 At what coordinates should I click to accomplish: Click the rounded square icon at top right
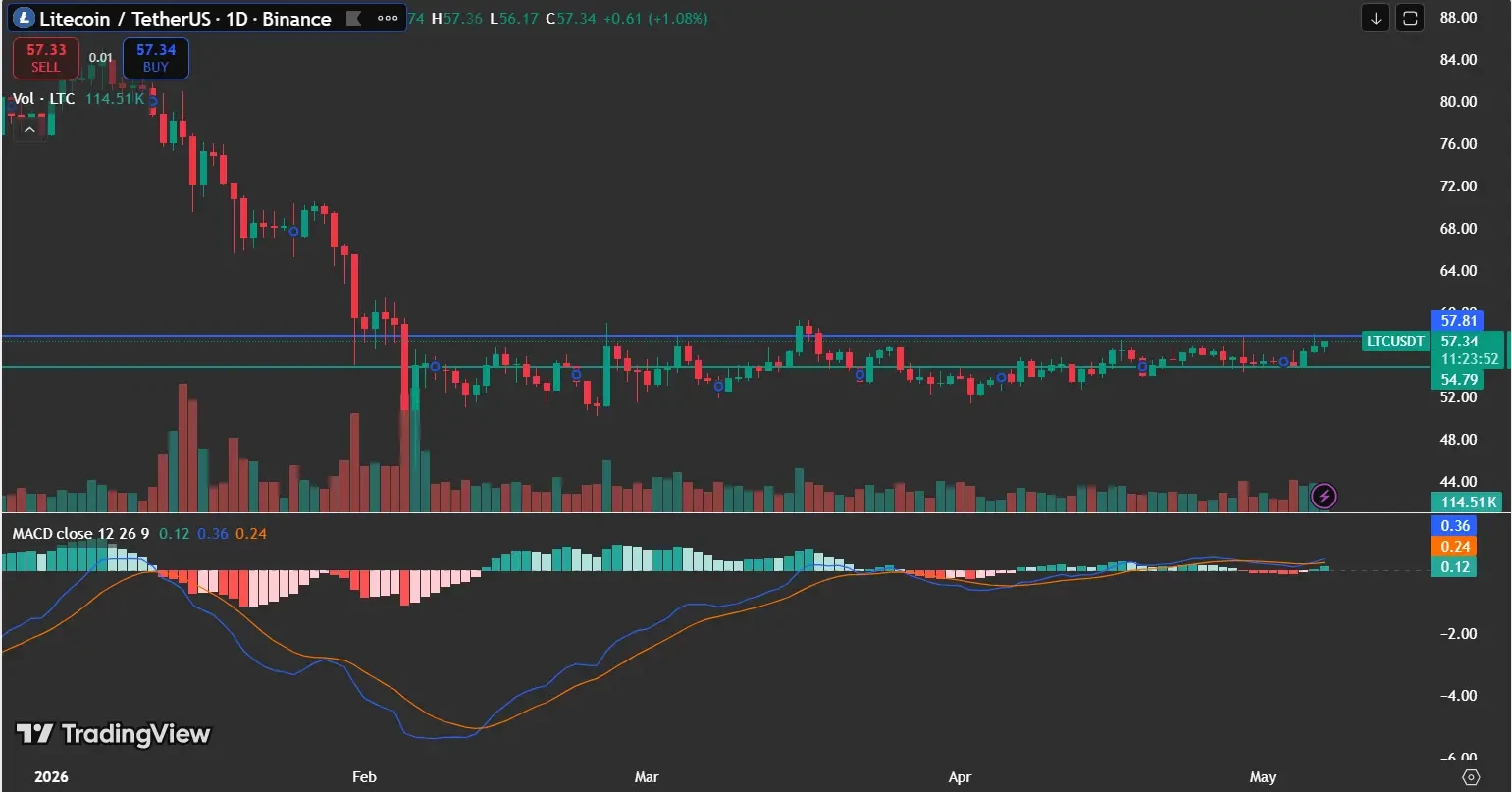pos(1410,19)
